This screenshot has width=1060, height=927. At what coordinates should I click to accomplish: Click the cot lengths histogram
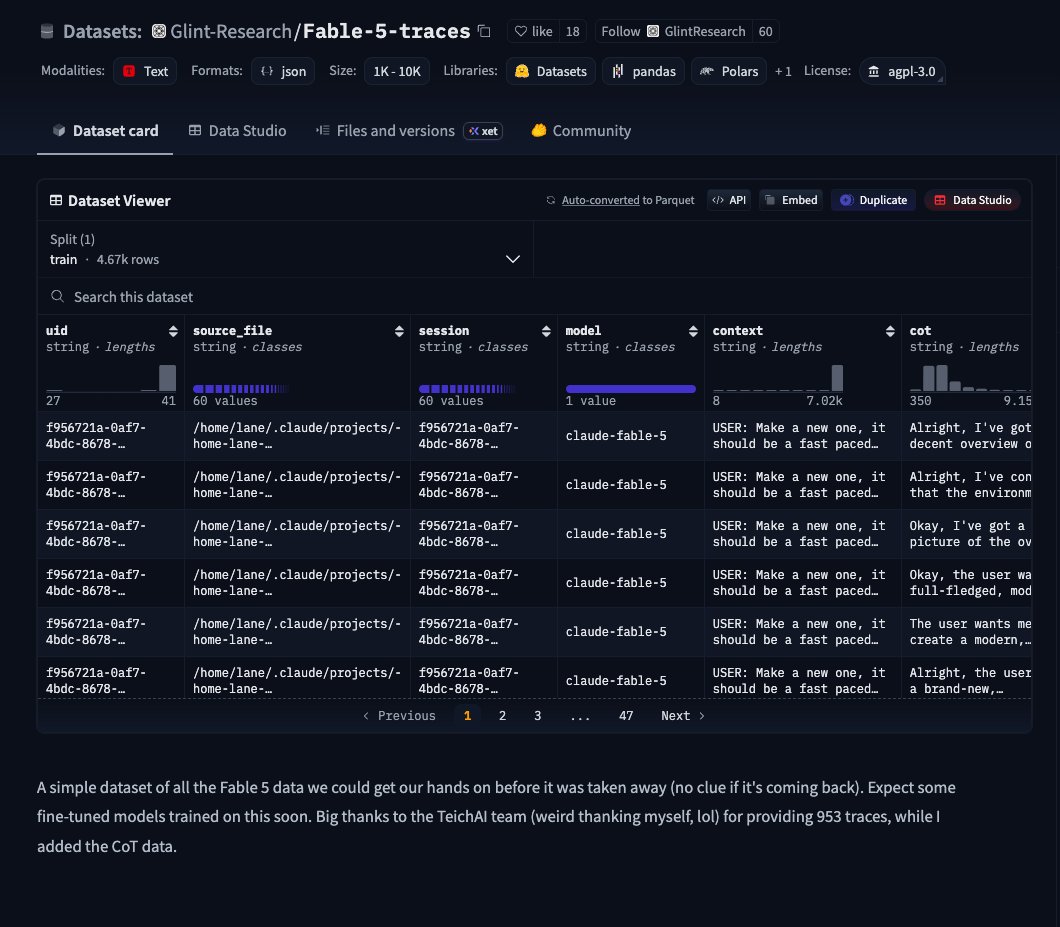(970, 378)
